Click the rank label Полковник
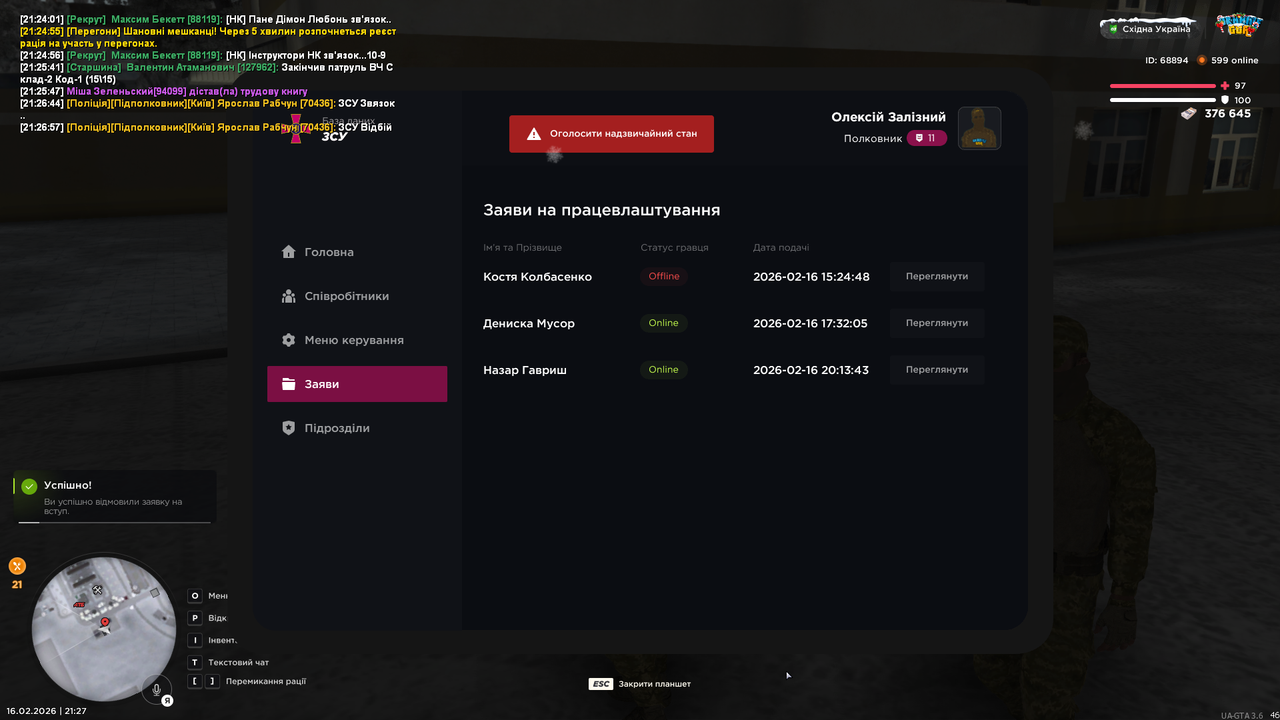This screenshot has width=1280, height=720. (x=873, y=139)
